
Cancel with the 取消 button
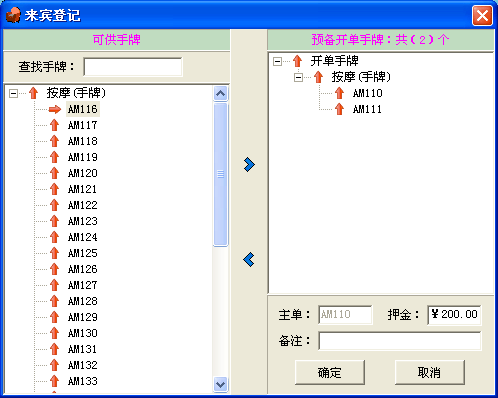[x=430, y=372]
